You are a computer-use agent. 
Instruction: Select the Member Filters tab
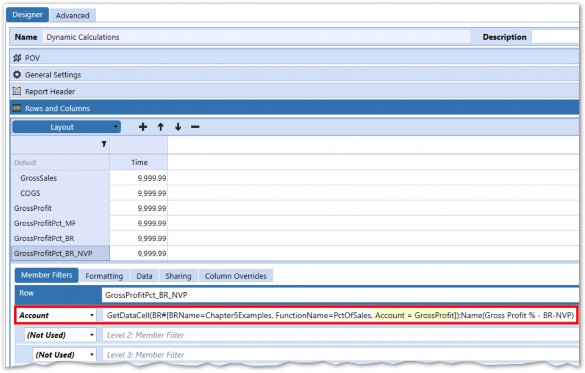pos(47,275)
